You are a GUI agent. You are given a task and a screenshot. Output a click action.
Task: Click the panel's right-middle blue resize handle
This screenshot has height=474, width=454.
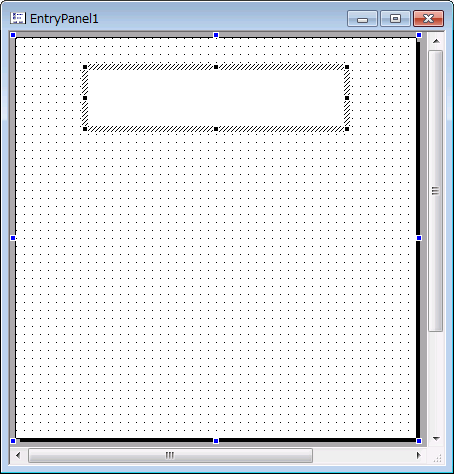click(x=419, y=238)
